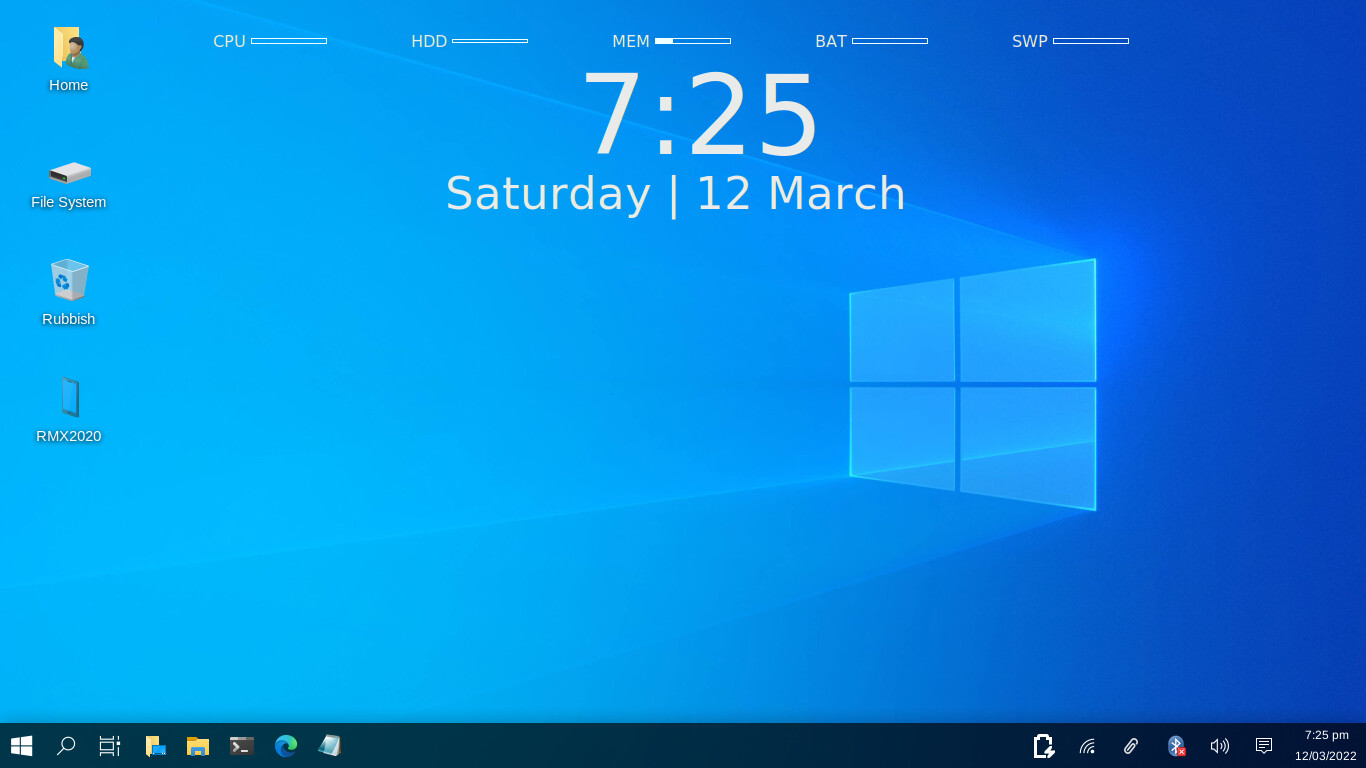The image size is (1366, 768).
Task: Open the wireless network tray icon
Action: [1088, 746]
